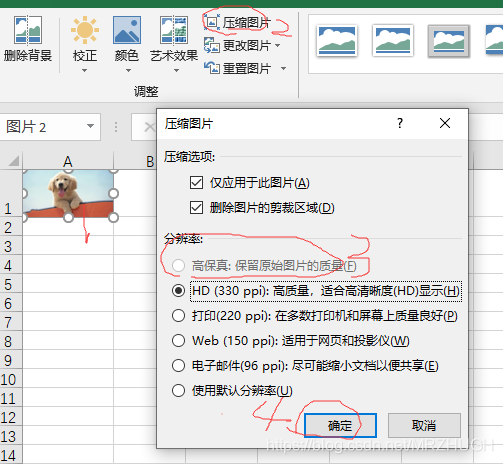
Task: Click Reset Picture (重置图片) button
Action: [x=237, y=68]
